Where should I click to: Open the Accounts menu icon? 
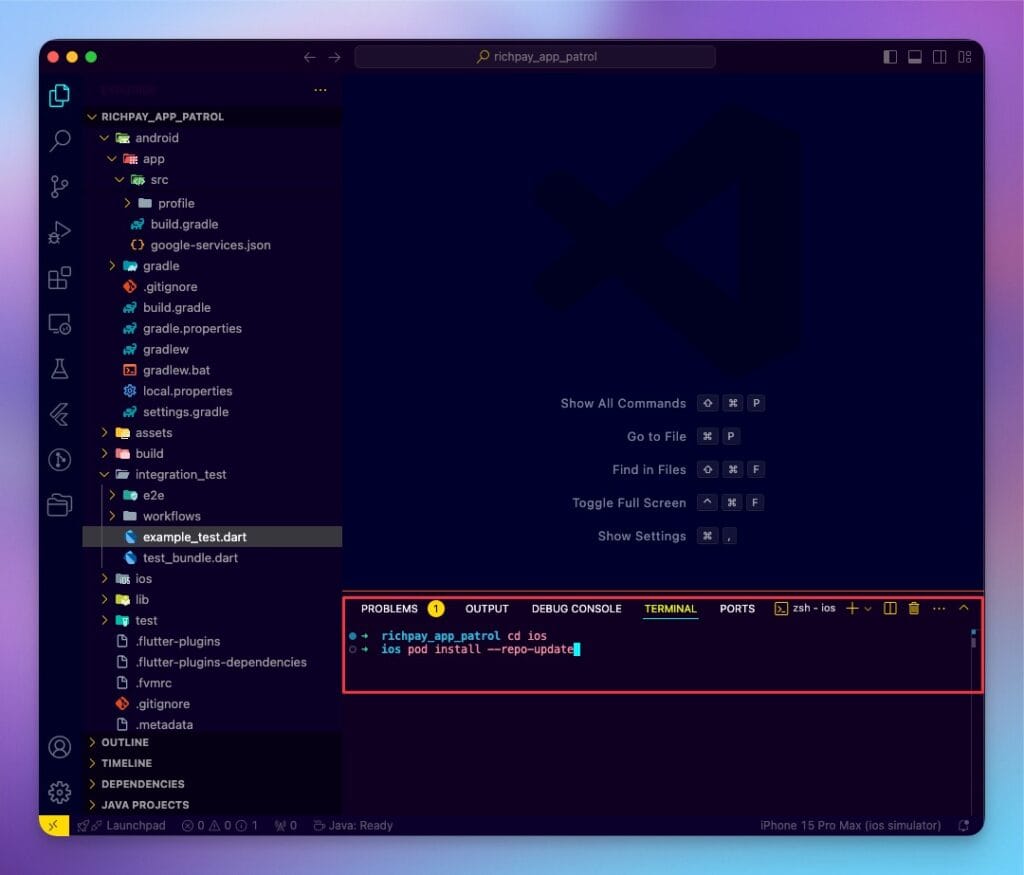59,747
